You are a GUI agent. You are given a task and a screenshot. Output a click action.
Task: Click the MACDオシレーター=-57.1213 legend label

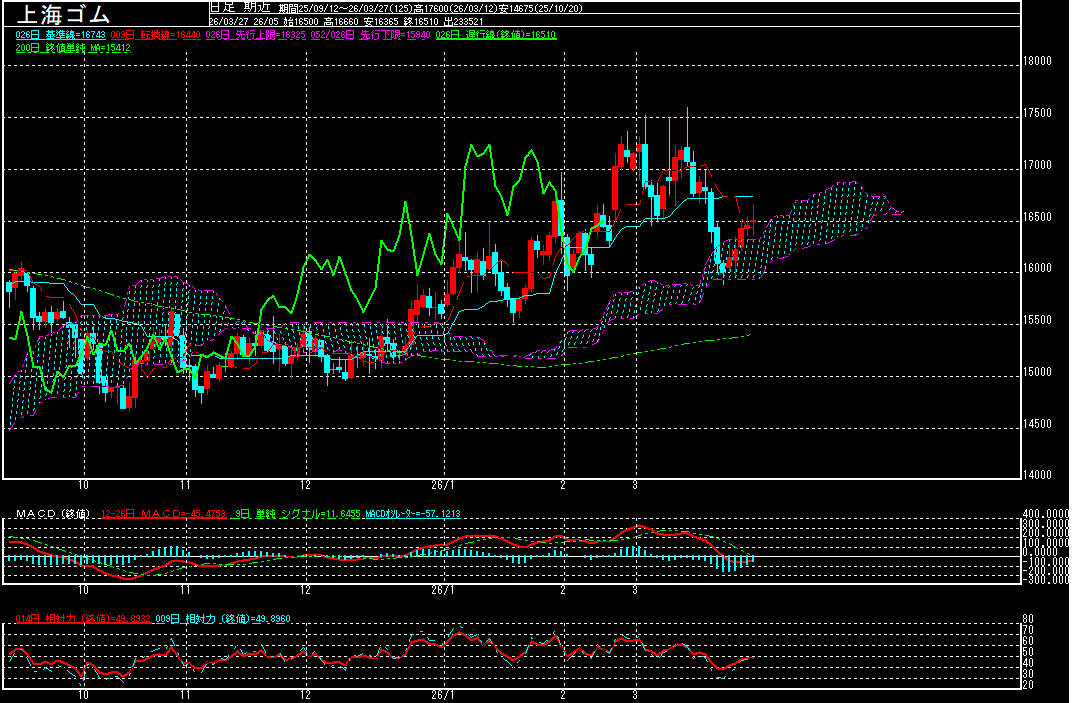click(x=412, y=513)
